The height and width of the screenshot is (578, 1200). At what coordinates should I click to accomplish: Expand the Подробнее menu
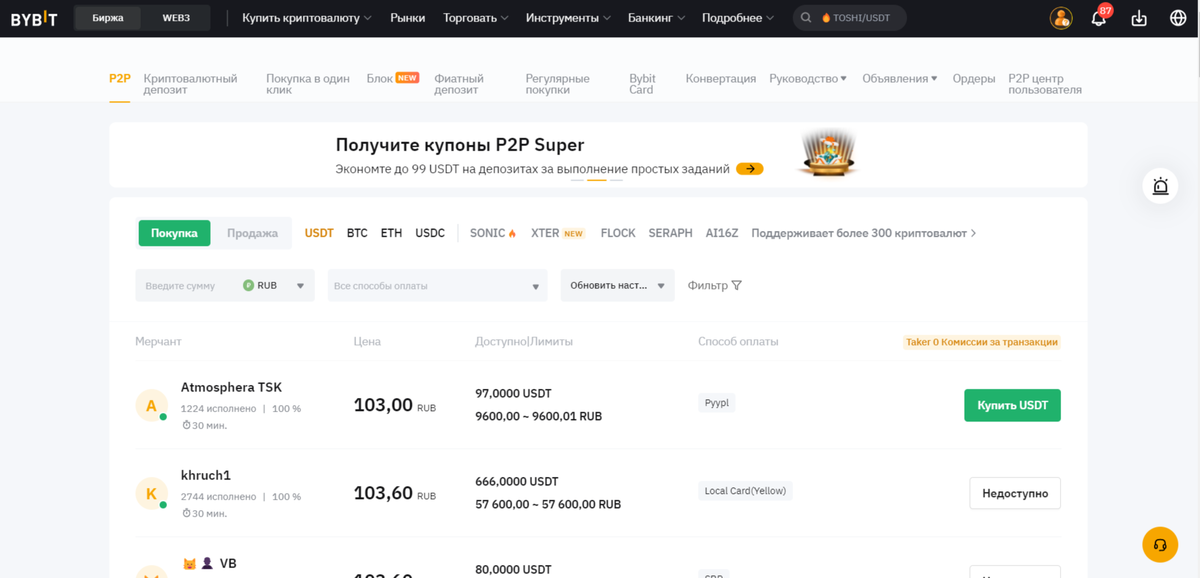coord(738,18)
